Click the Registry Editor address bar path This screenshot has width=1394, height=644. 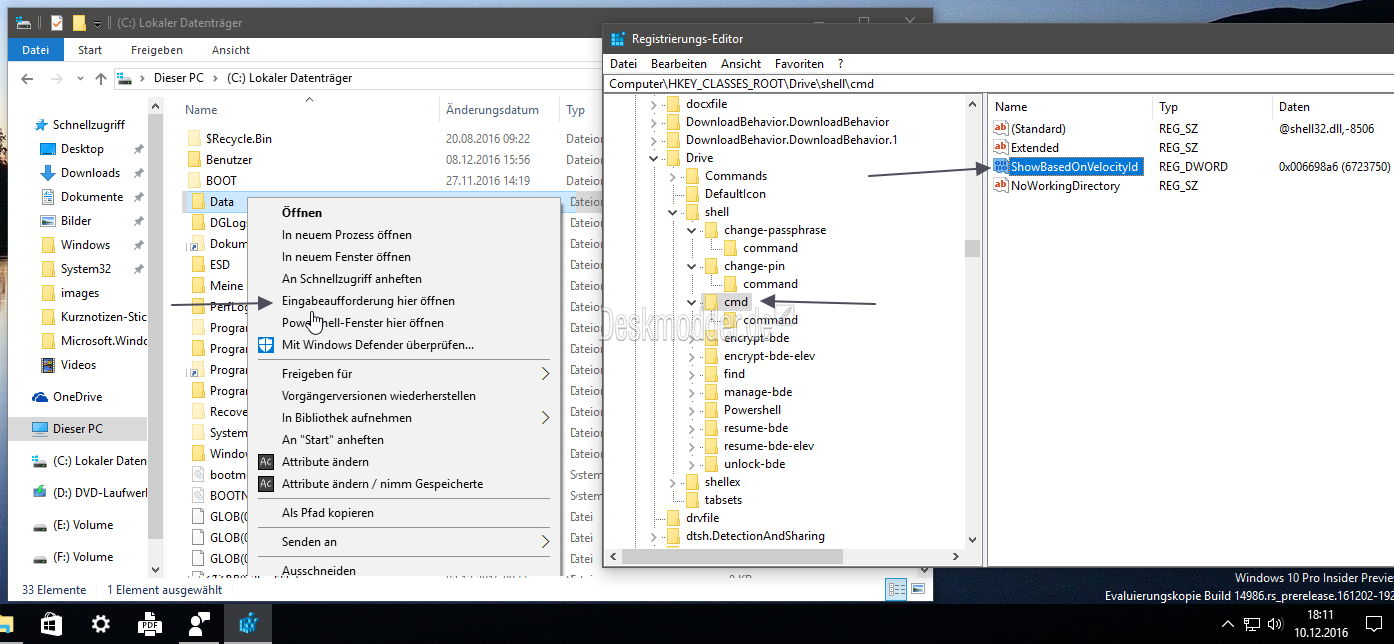[741, 84]
